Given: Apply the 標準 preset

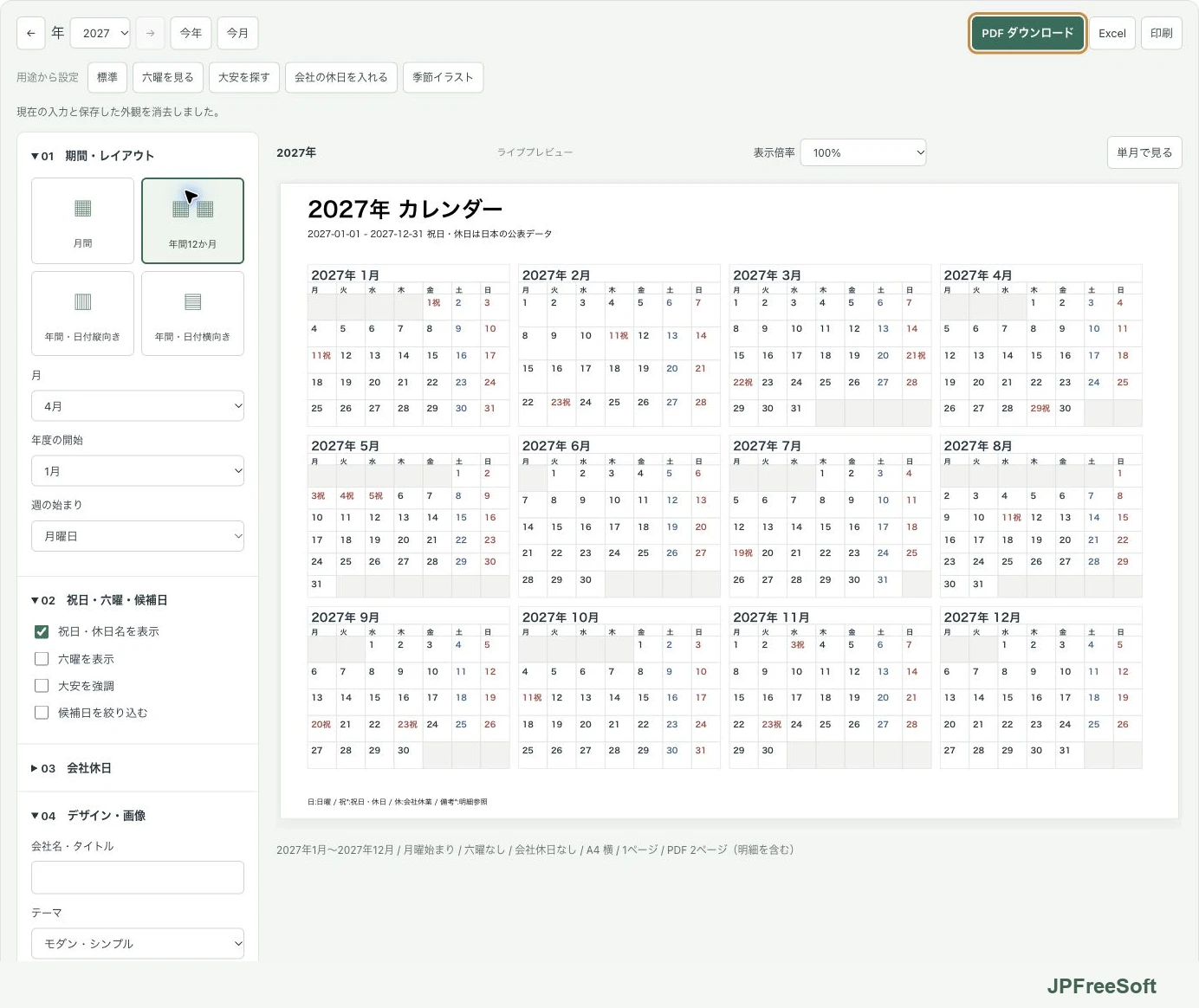Looking at the screenshot, I should tap(107, 77).
